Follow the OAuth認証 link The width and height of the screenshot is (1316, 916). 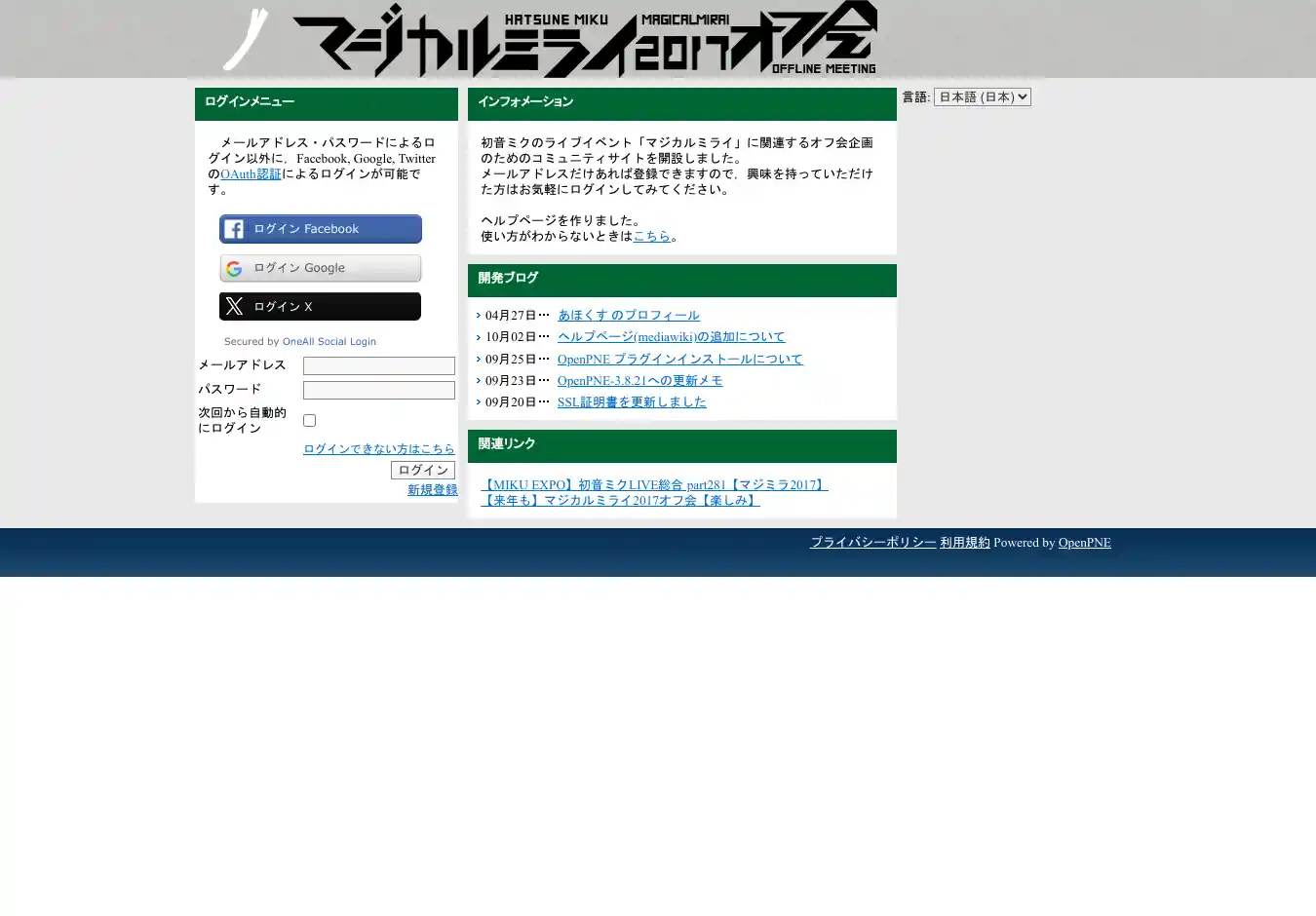click(x=251, y=174)
